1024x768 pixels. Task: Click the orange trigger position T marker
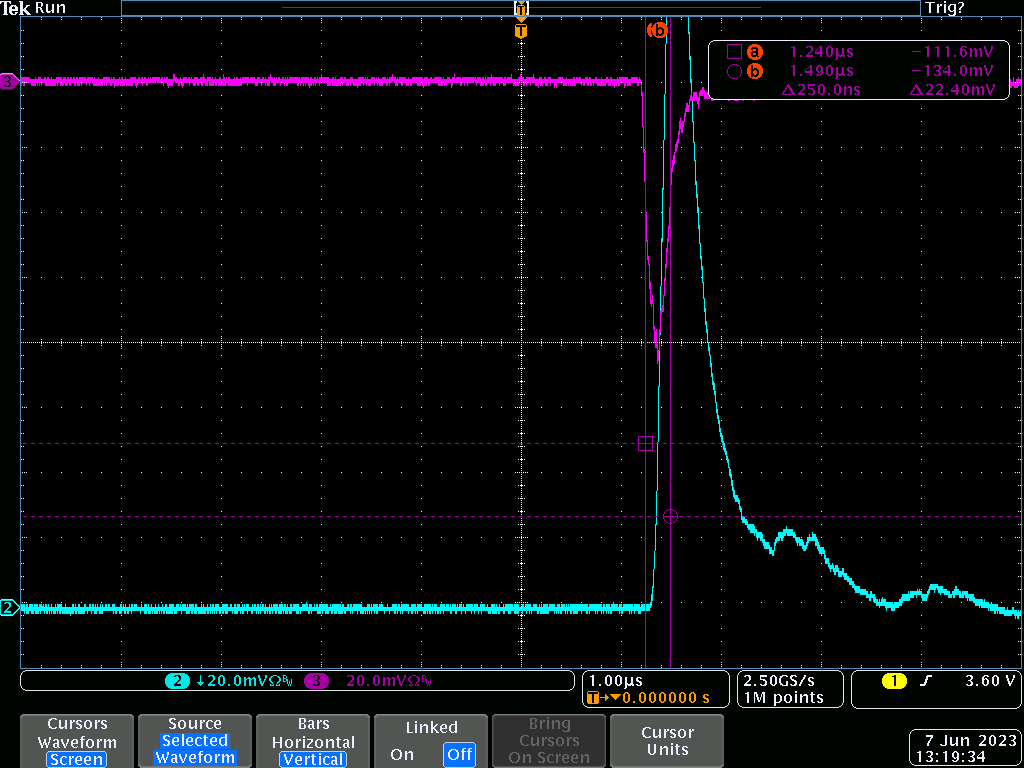(520, 31)
